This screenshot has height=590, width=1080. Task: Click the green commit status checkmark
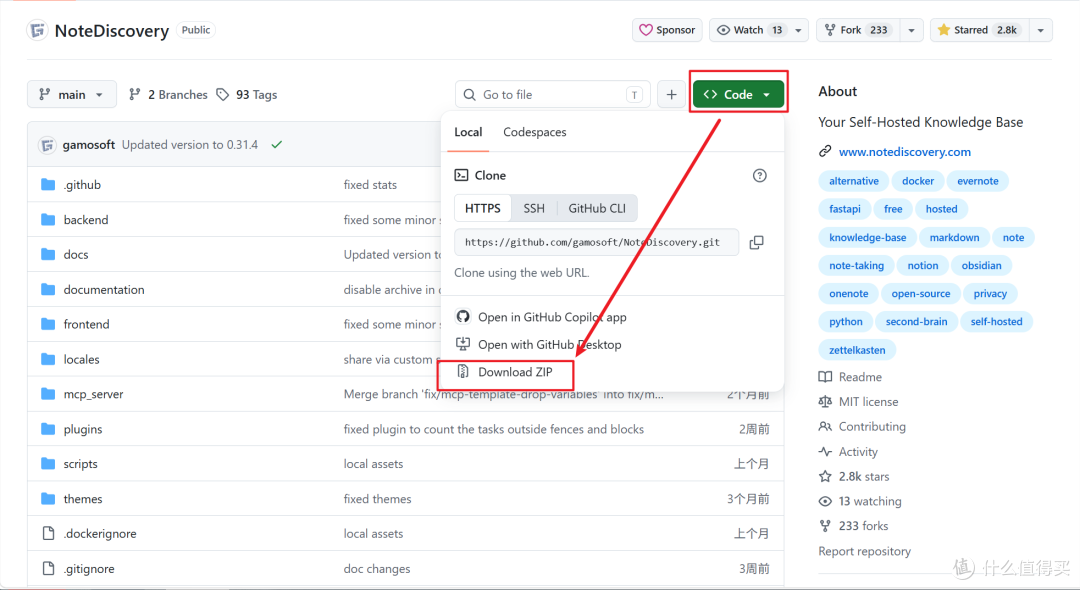pyautogui.click(x=277, y=145)
